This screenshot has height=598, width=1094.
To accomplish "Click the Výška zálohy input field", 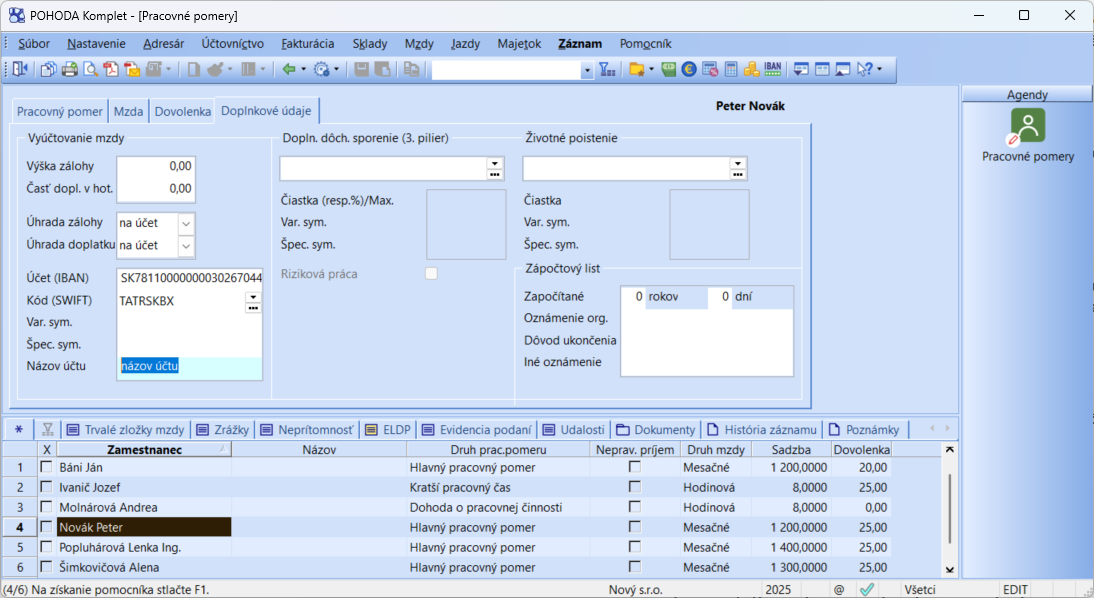I will pos(155,166).
